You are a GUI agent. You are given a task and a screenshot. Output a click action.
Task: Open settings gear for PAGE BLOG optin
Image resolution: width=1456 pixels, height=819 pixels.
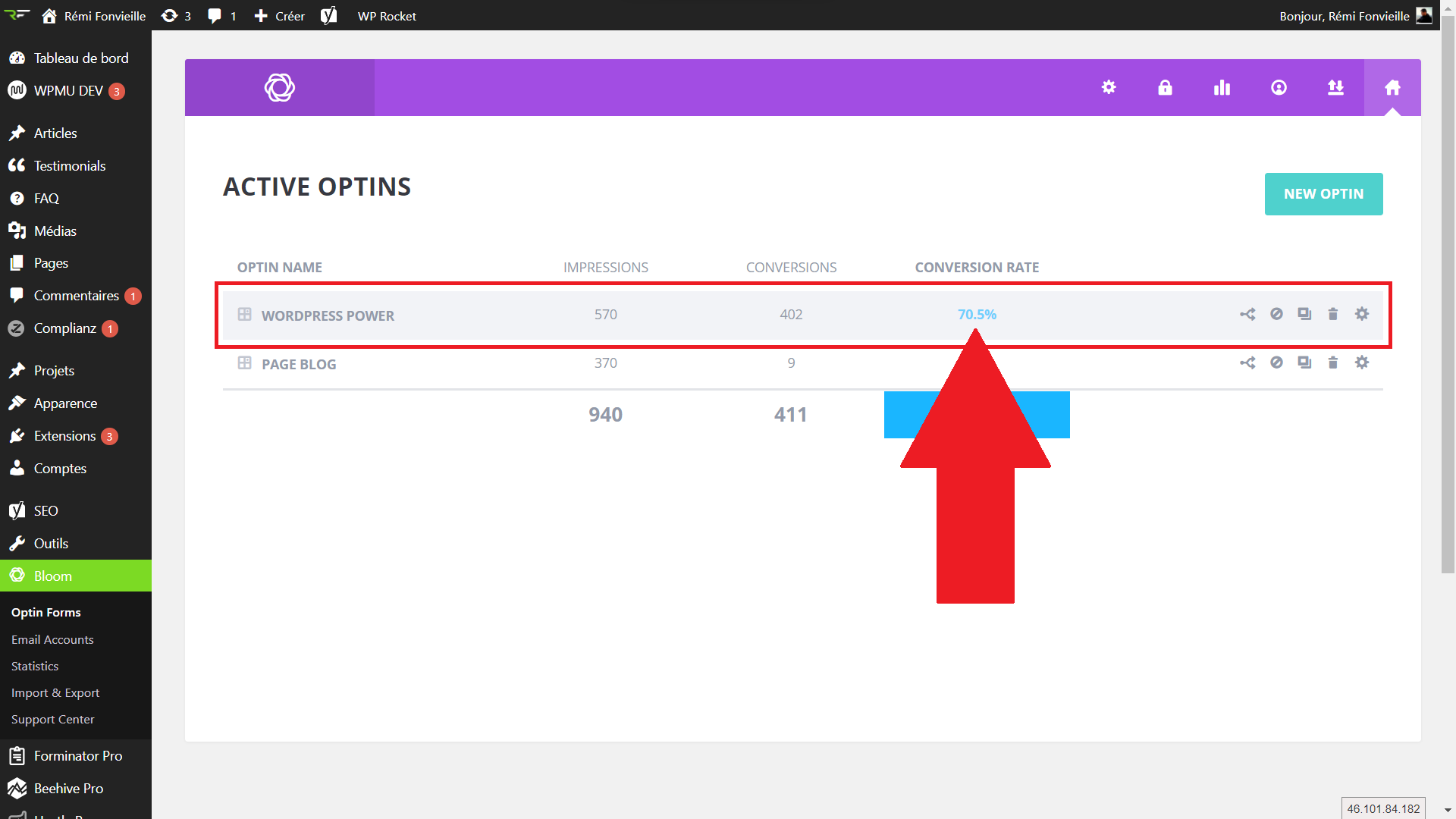1362,362
